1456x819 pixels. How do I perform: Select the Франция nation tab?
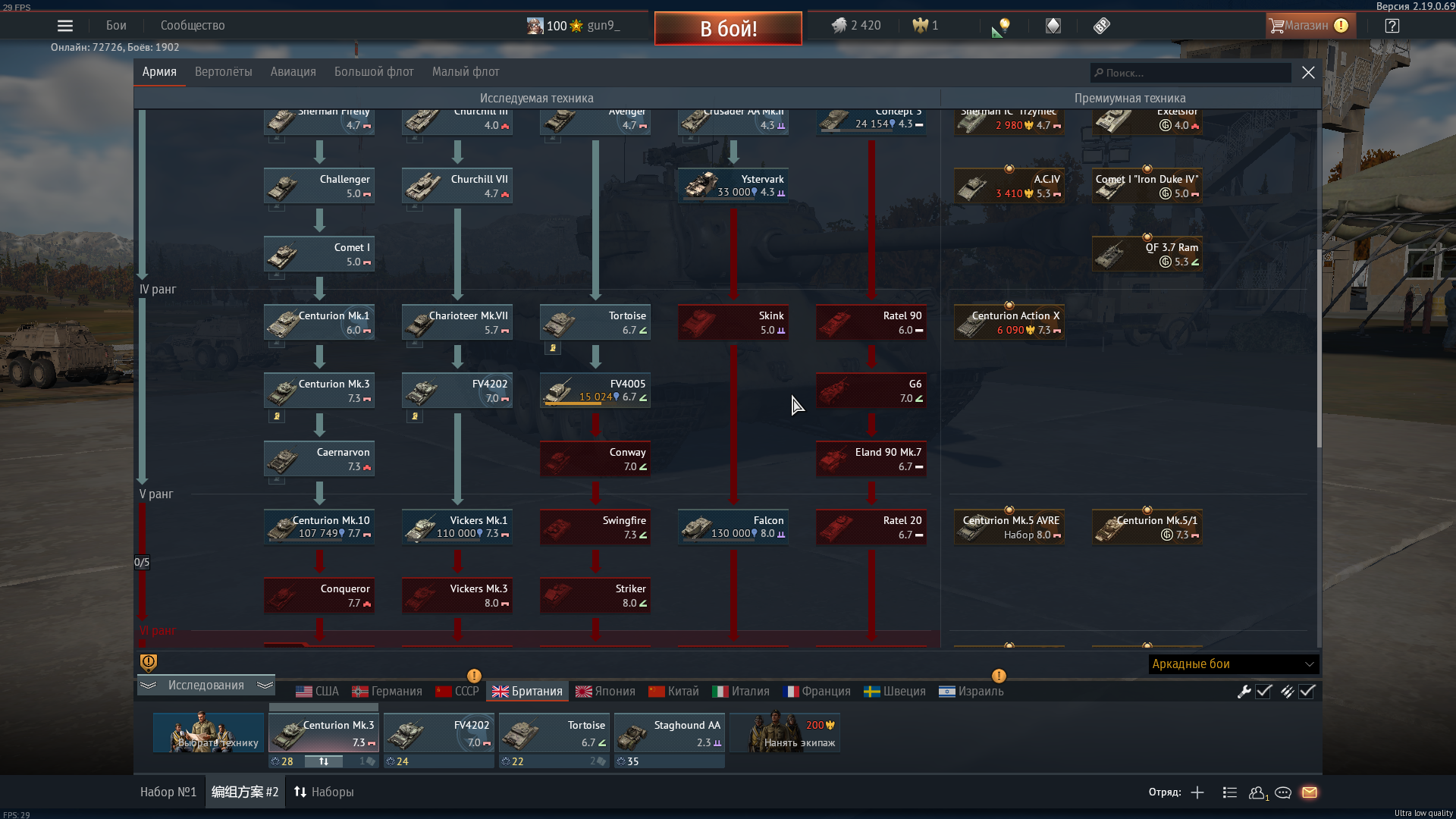pyautogui.click(x=816, y=692)
